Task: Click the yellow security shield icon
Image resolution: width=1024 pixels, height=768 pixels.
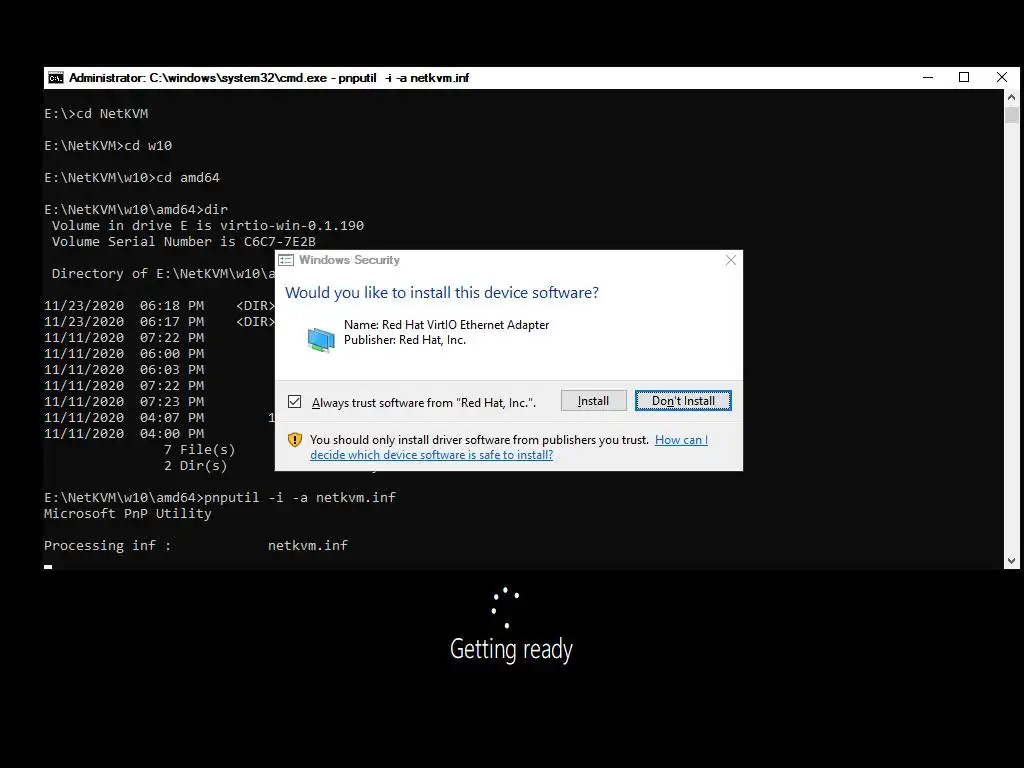Action: click(x=295, y=440)
